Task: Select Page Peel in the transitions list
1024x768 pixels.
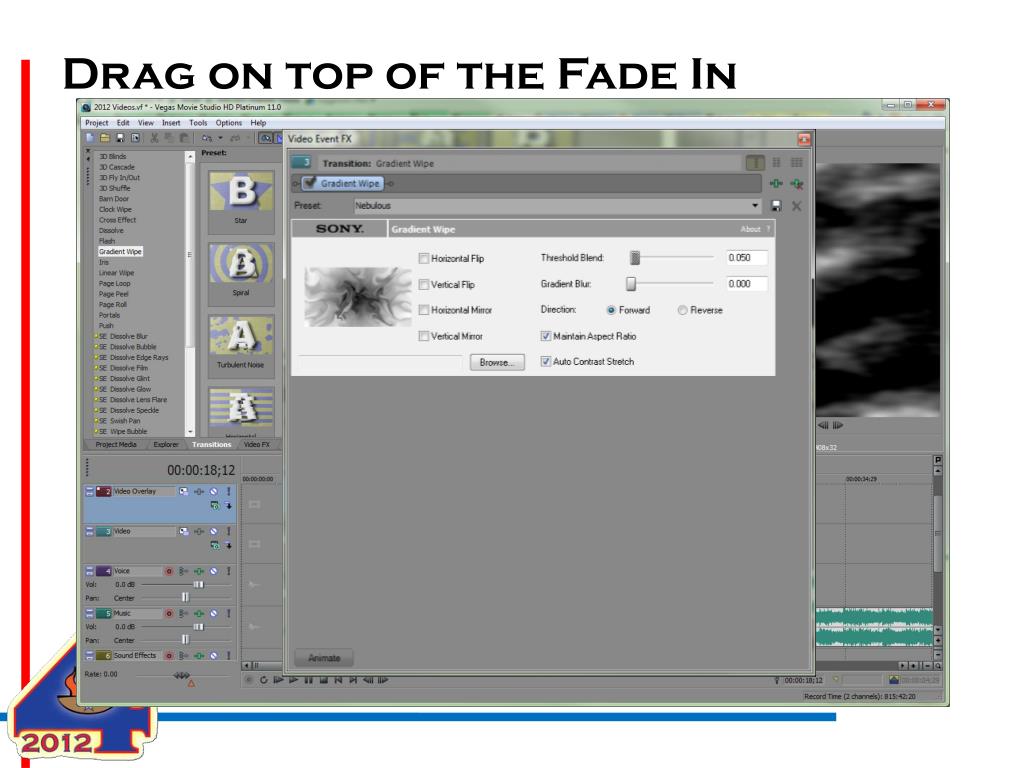Action: [114, 295]
